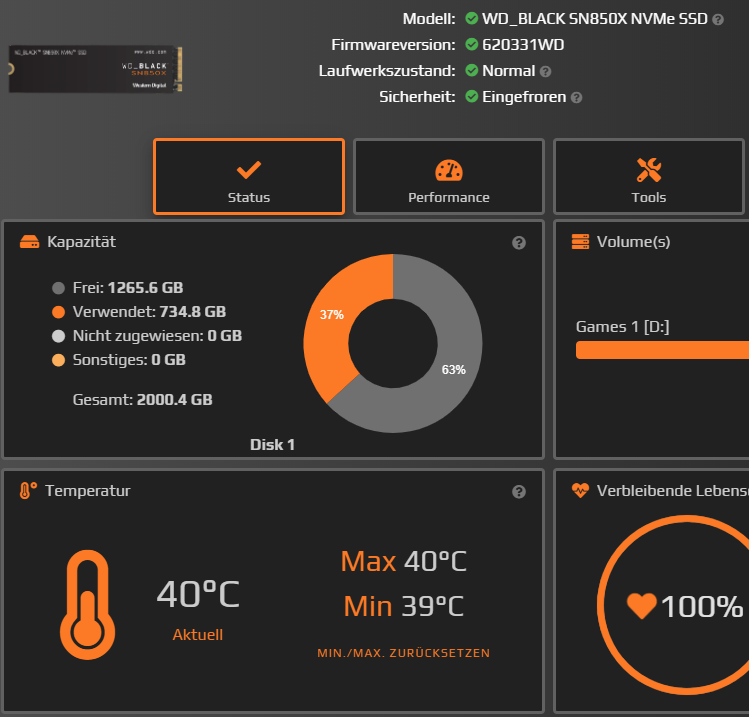This screenshot has width=749, height=717.
Task: Click green check beside Modell
Action: (x=471, y=19)
